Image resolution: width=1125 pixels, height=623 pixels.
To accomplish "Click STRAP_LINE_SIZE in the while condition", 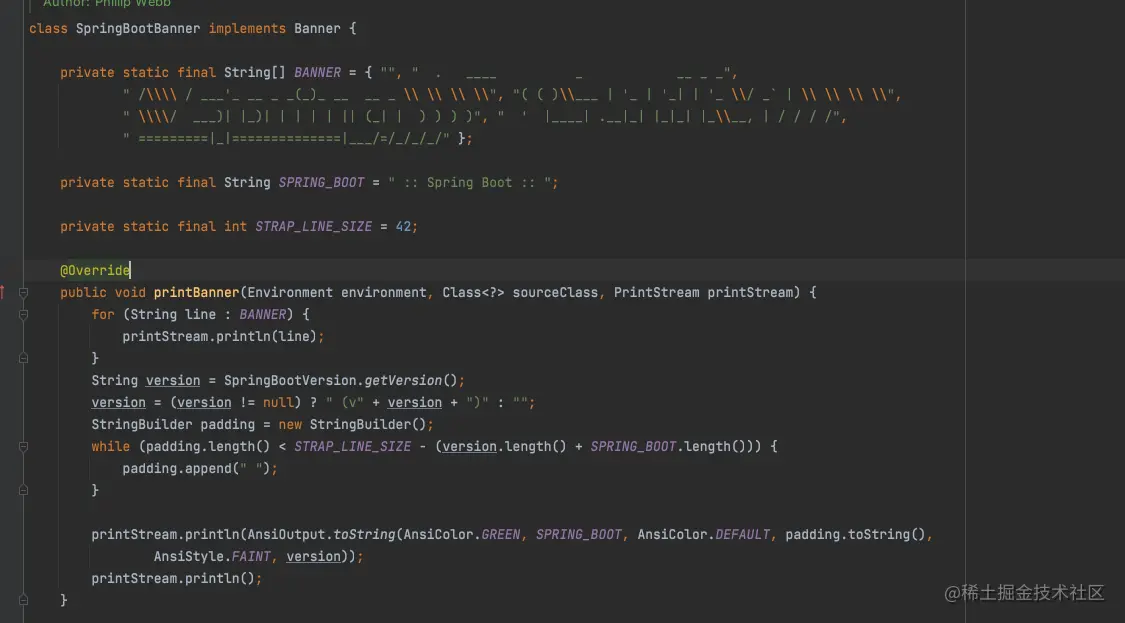I will click(352, 446).
